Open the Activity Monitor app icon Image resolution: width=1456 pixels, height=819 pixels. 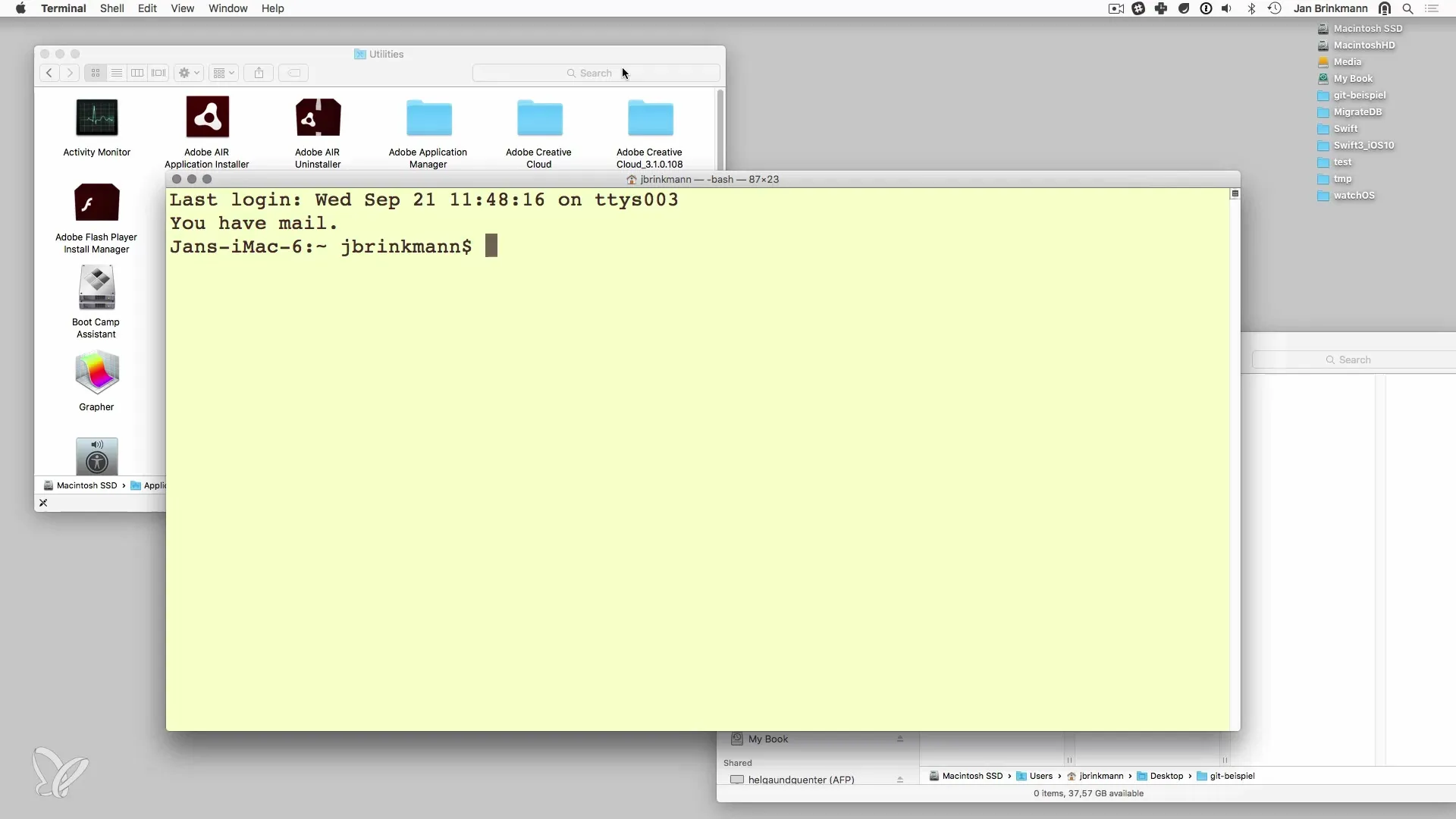click(97, 118)
